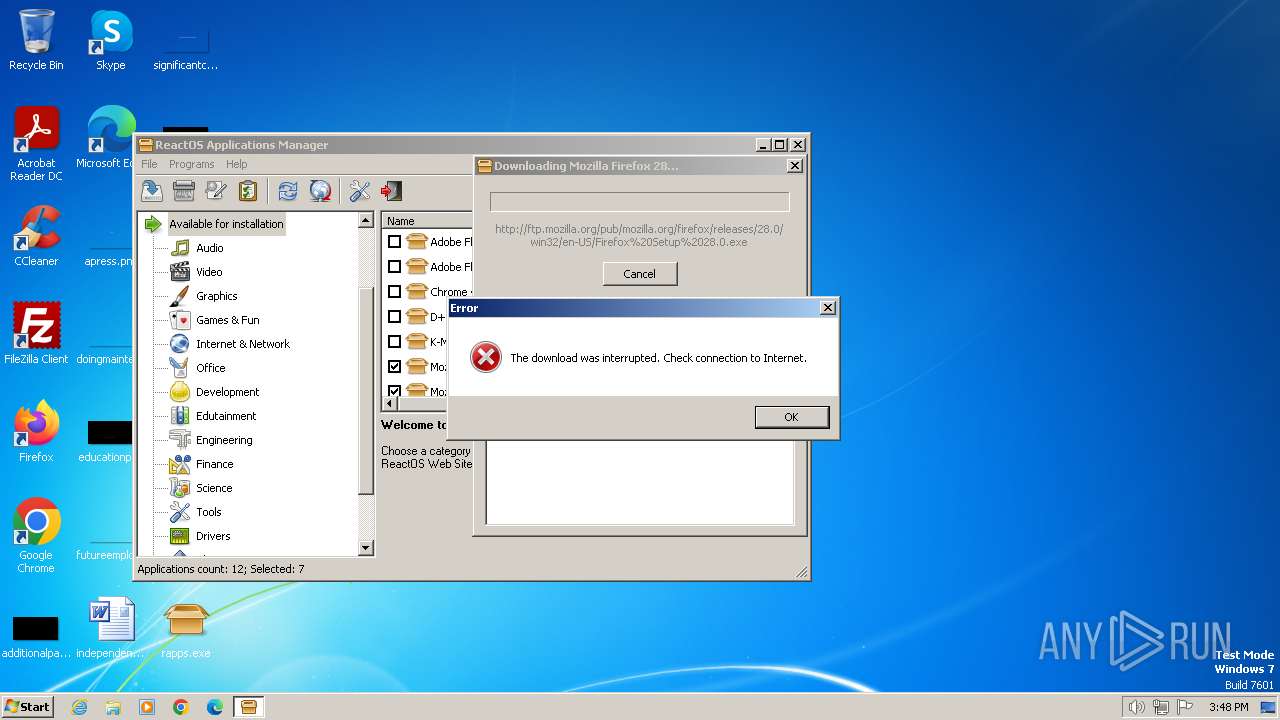Click the Install toolbar icon
This screenshot has width=1280, height=720.
[x=152, y=191]
